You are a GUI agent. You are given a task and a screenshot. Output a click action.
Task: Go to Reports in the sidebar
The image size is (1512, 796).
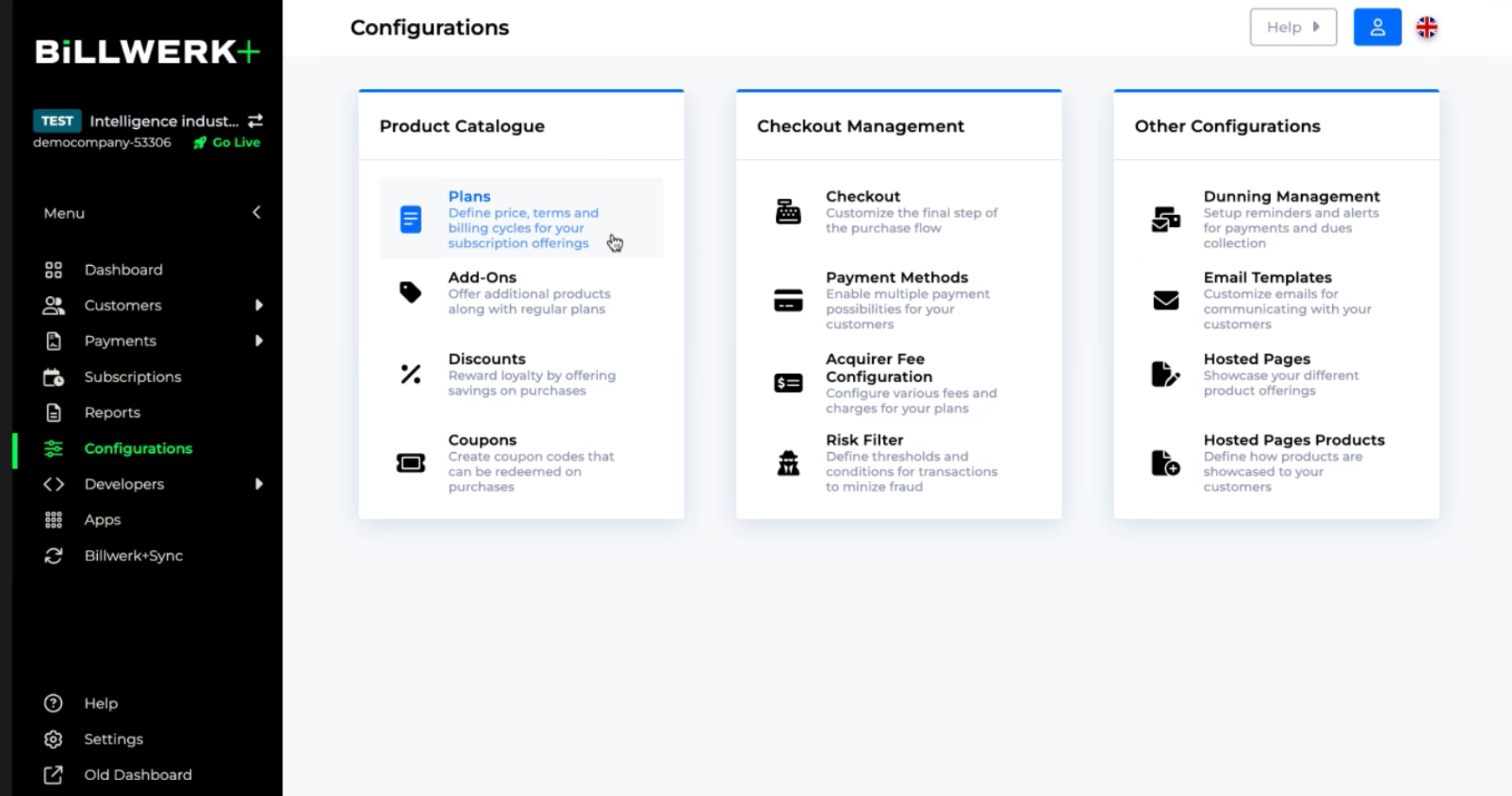click(112, 412)
